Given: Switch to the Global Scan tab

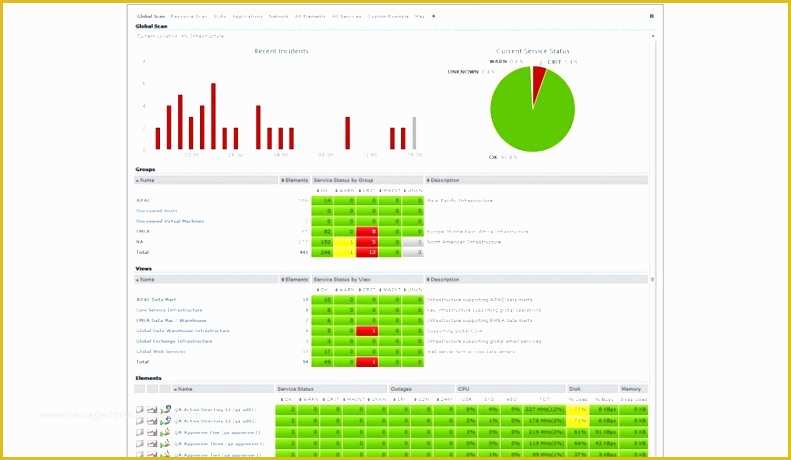Looking at the screenshot, I should (x=151, y=16).
